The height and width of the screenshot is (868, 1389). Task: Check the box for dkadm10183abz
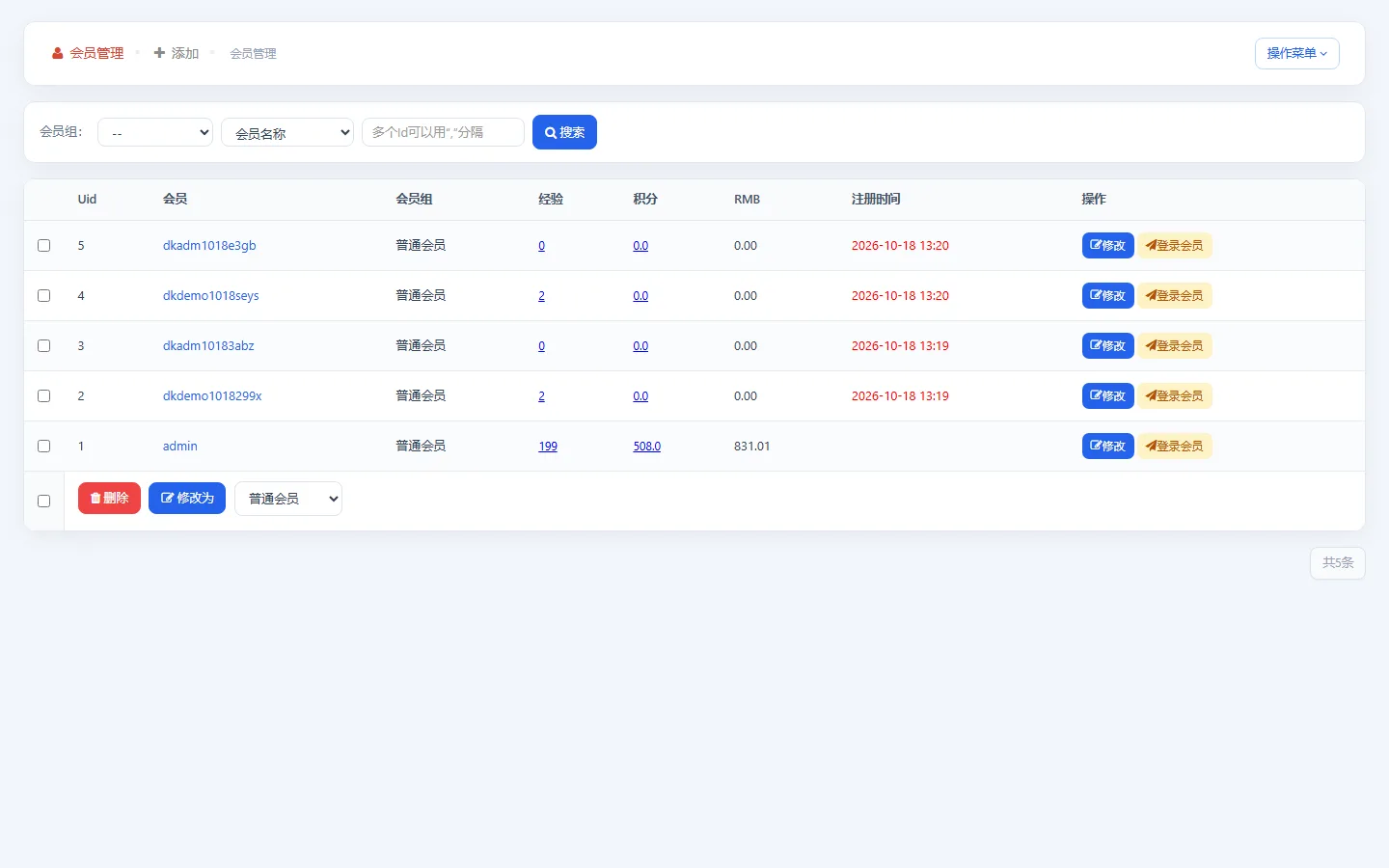click(x=43, y=346)
